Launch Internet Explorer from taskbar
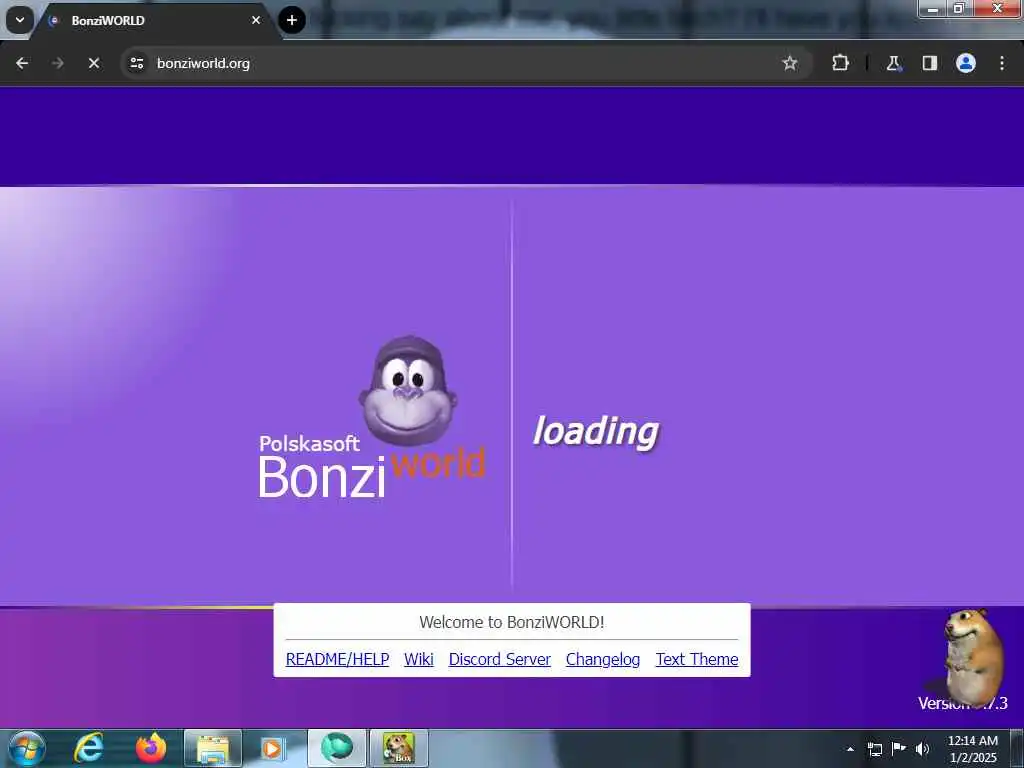 [88, 748]
